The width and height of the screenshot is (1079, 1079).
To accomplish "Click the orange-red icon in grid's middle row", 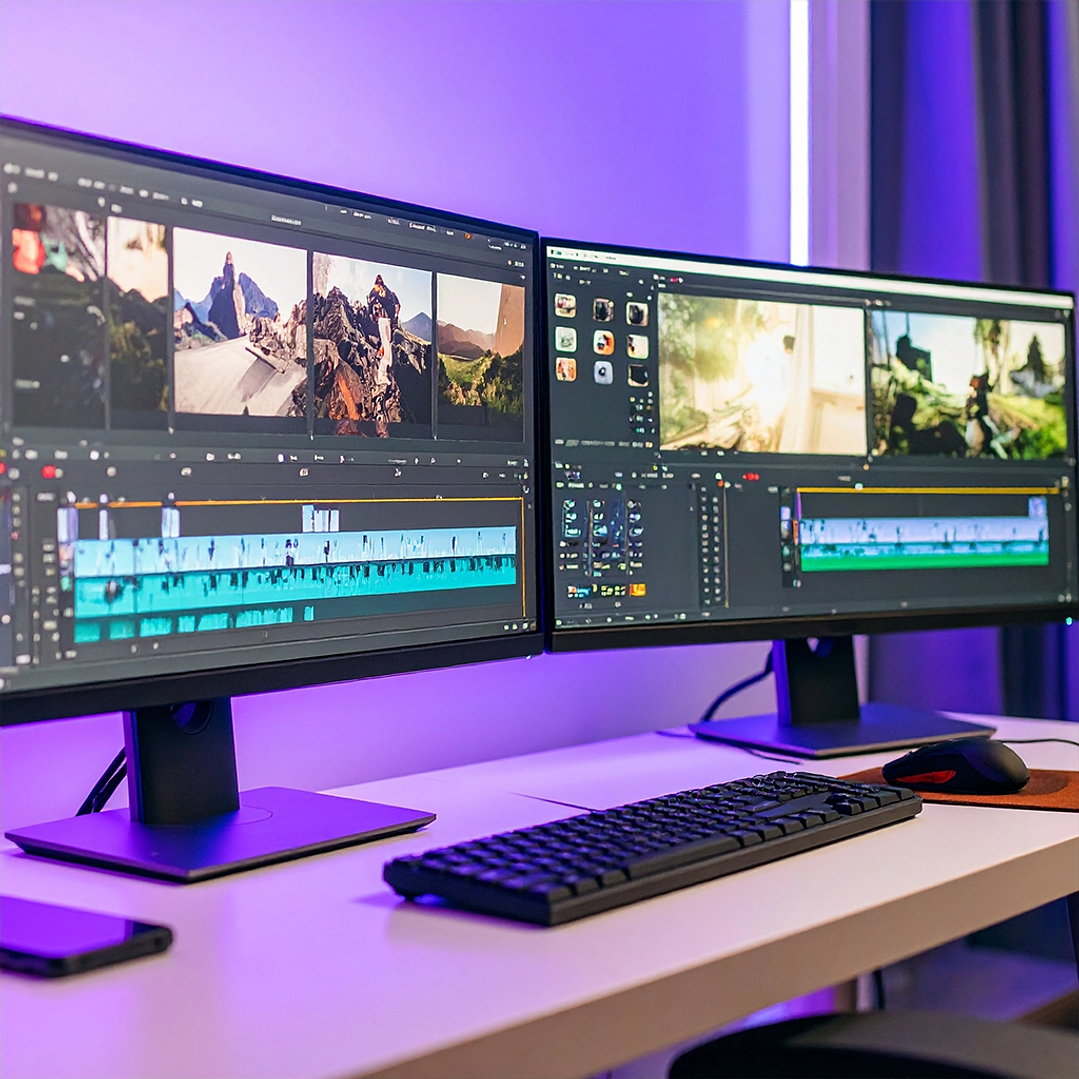I will point(603,342).
